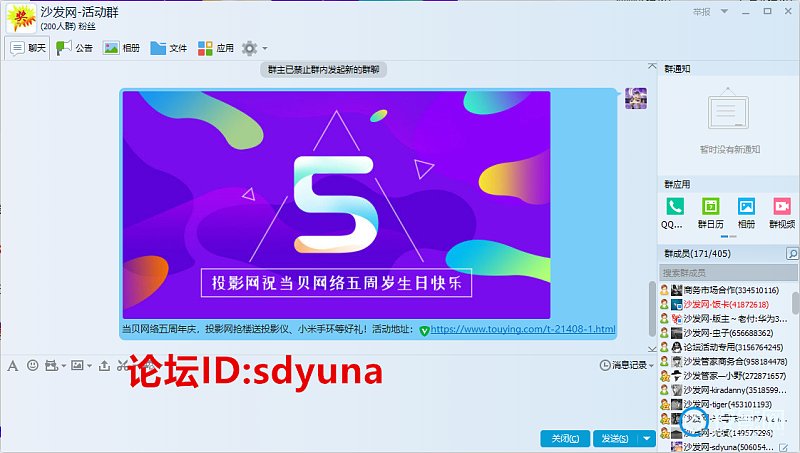Click the upload file icon
This screenshot has height=453, width=800.
(104, 365)
